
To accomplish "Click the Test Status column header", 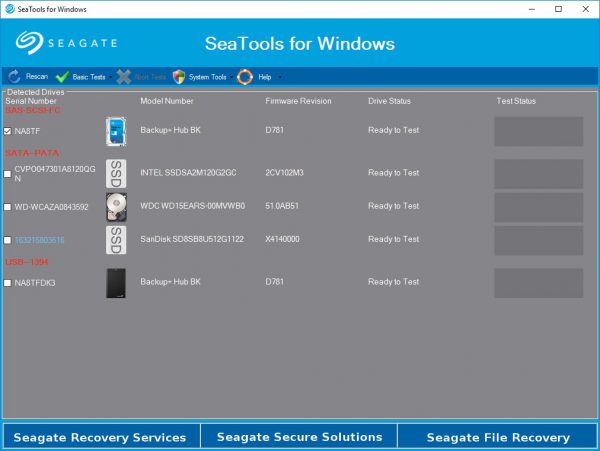I will click(516, 101).
